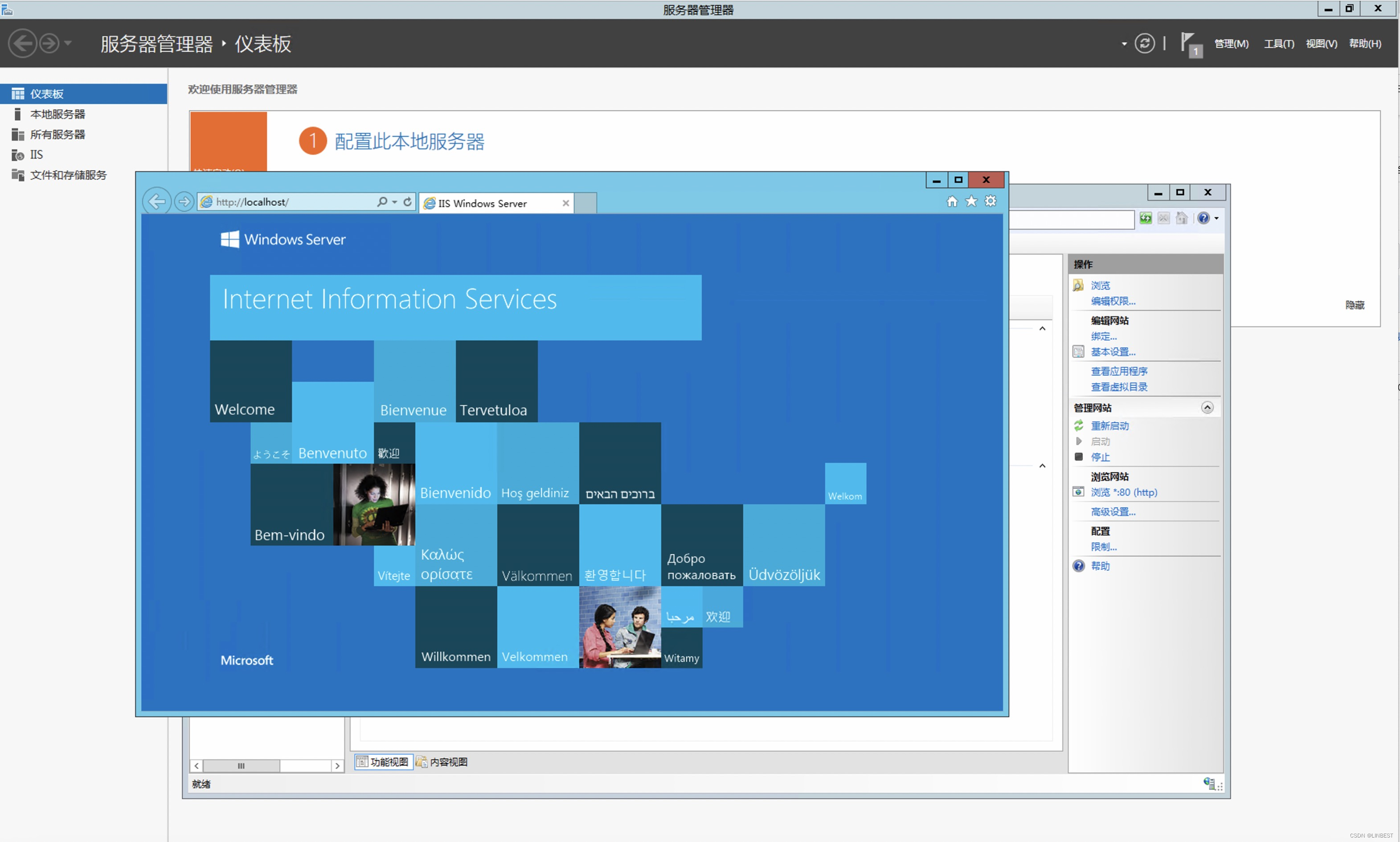Image resolution: width=1400 pixels, height=842 pixels.
Task: Open a new browser tab
Action: [585, 203]
